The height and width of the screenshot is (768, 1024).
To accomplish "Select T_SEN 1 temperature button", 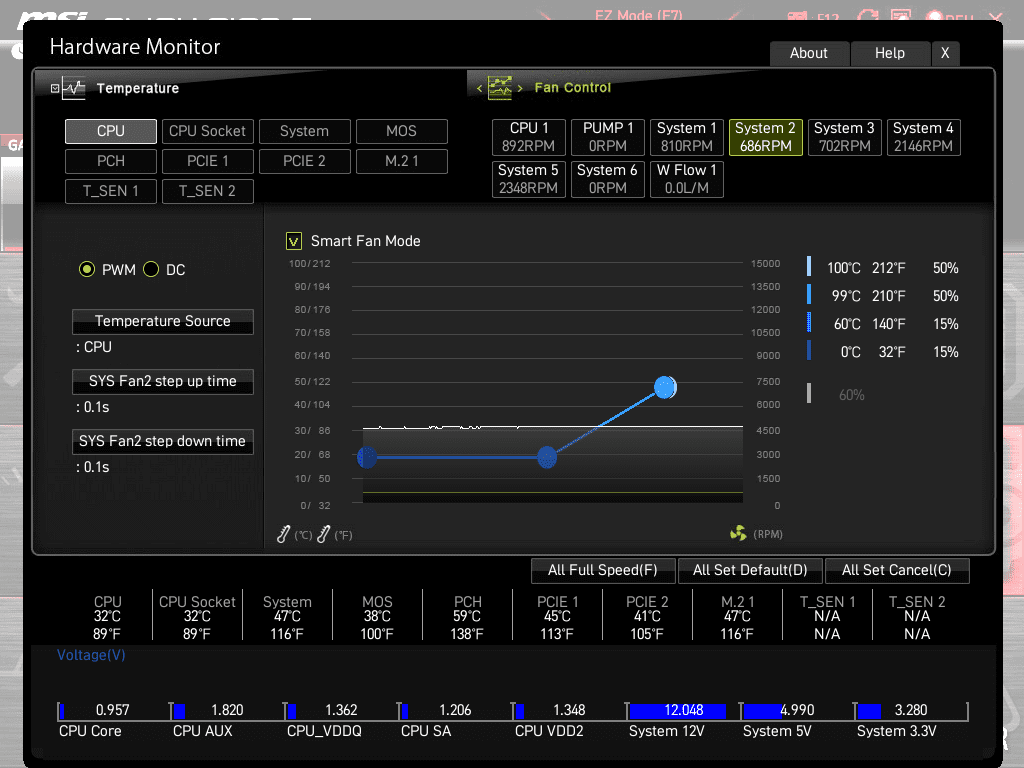I will [111, 191].
